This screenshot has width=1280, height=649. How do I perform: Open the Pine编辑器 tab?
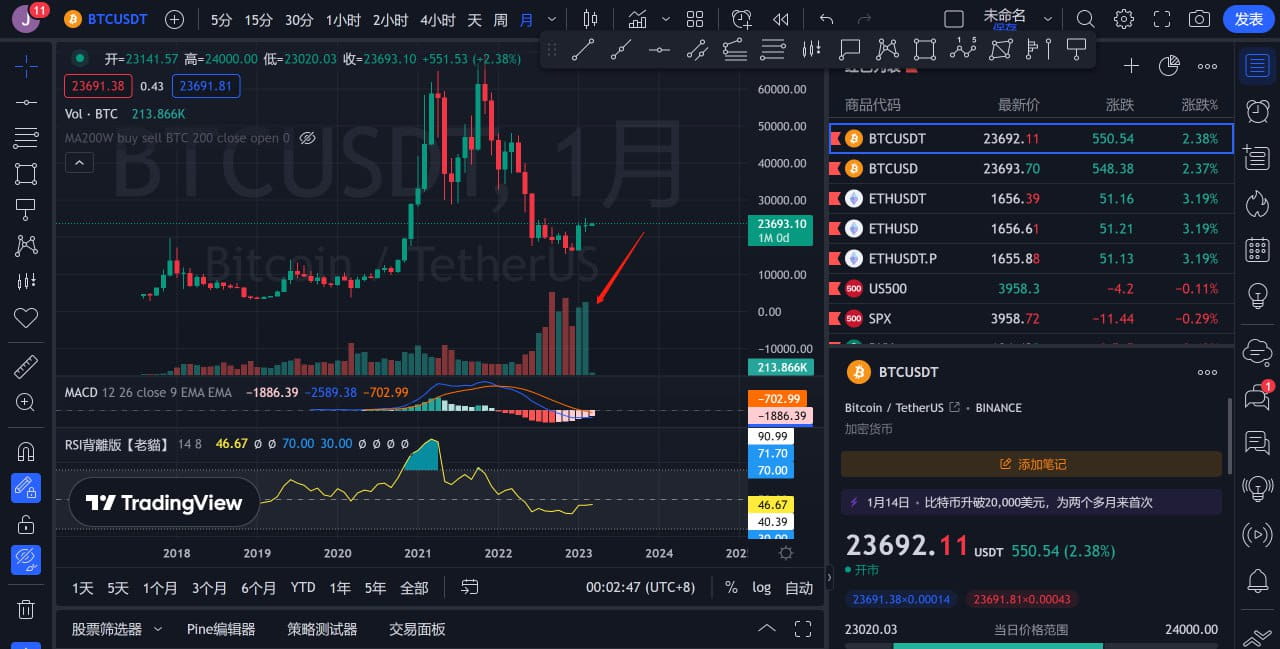click(221, 629)
